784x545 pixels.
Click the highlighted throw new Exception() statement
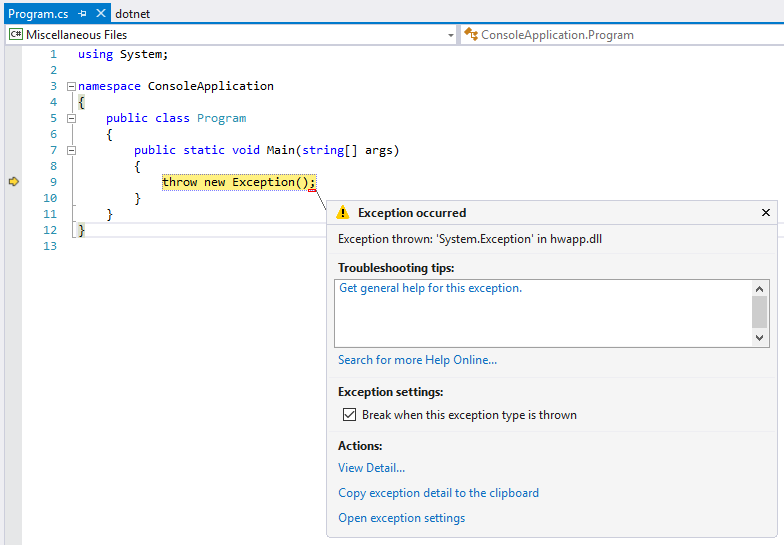(239, 182)
